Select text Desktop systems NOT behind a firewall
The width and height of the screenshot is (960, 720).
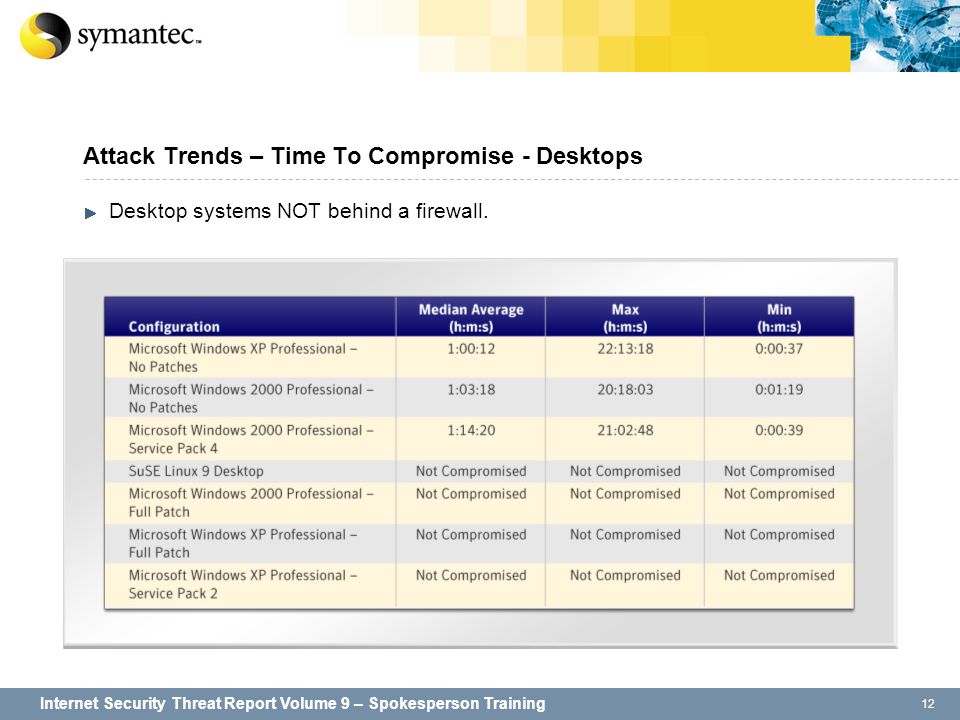click(x=298, y=211)
